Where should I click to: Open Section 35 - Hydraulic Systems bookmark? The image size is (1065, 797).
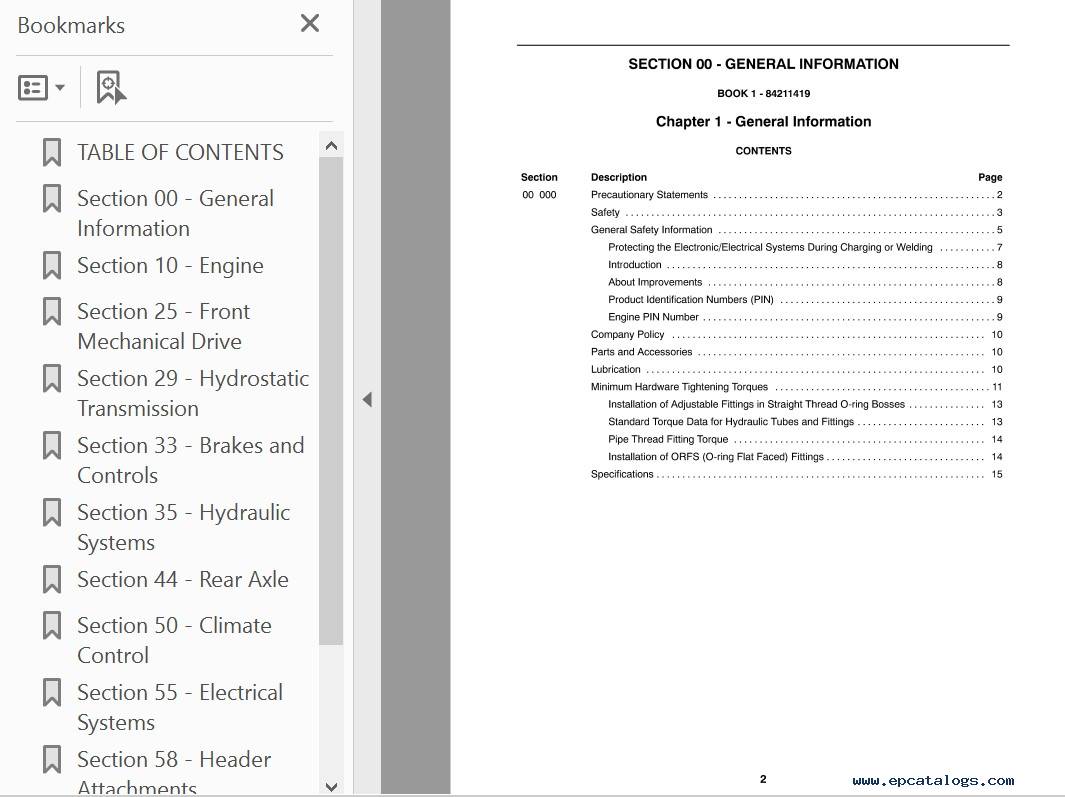183,527
